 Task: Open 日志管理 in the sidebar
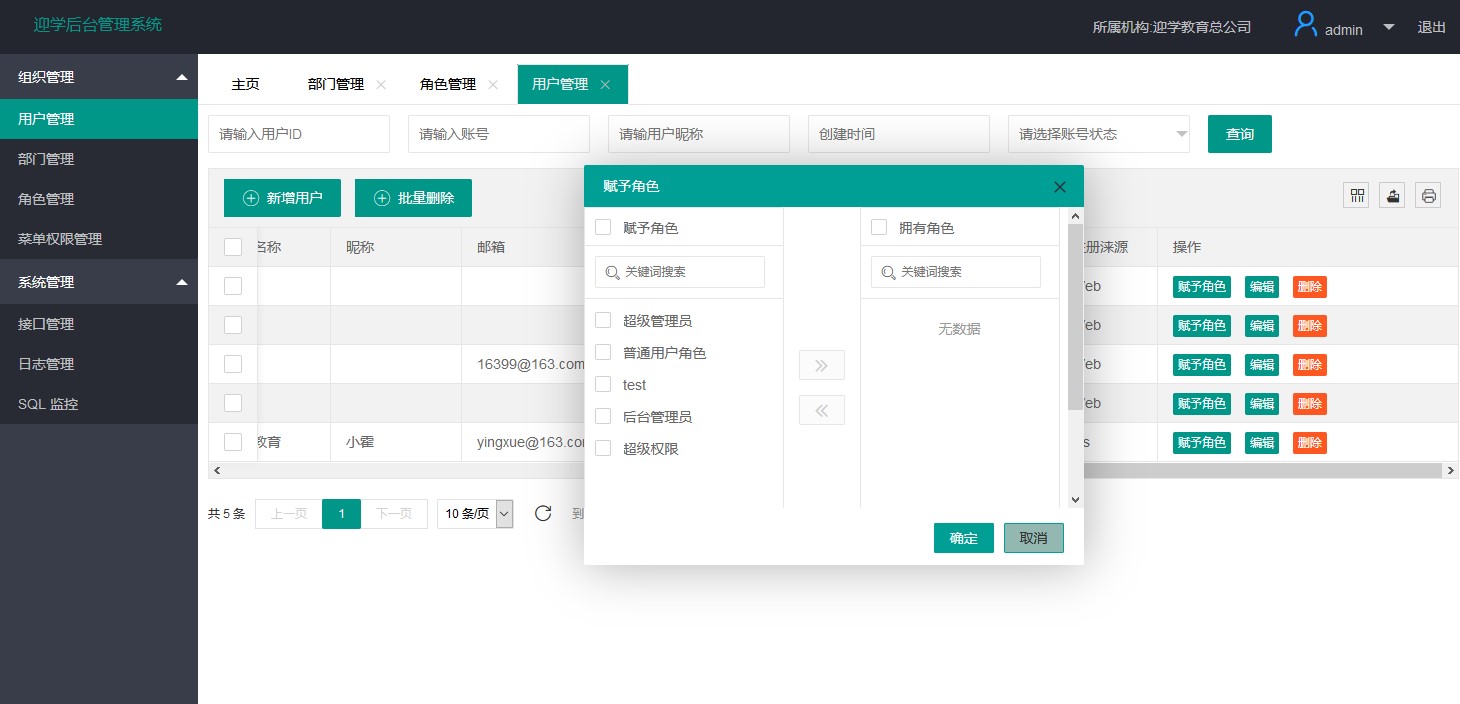[x=46, y=364]
